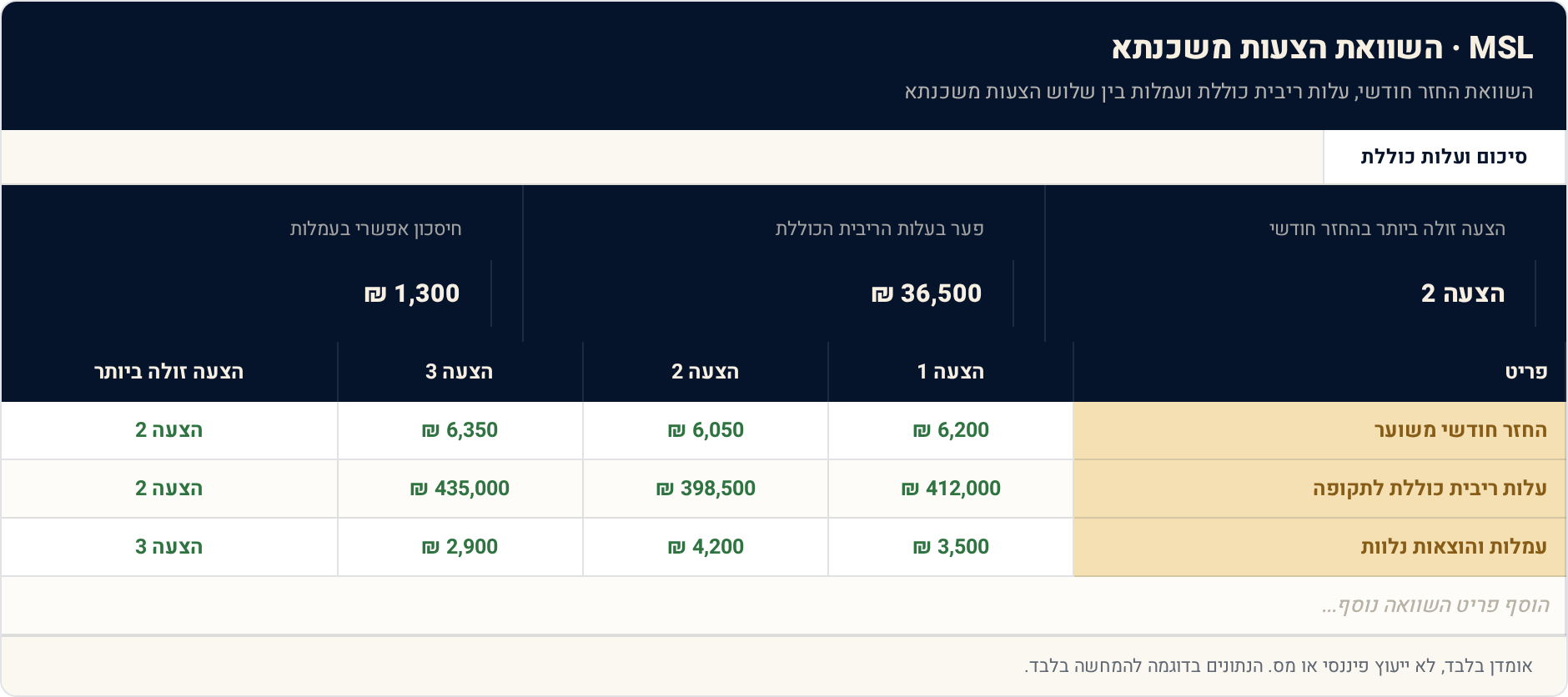The height and width of the screenshot is (697, 1568).
Task: Click the הצעה זולה ביותר column header
Action: (169, 372)
